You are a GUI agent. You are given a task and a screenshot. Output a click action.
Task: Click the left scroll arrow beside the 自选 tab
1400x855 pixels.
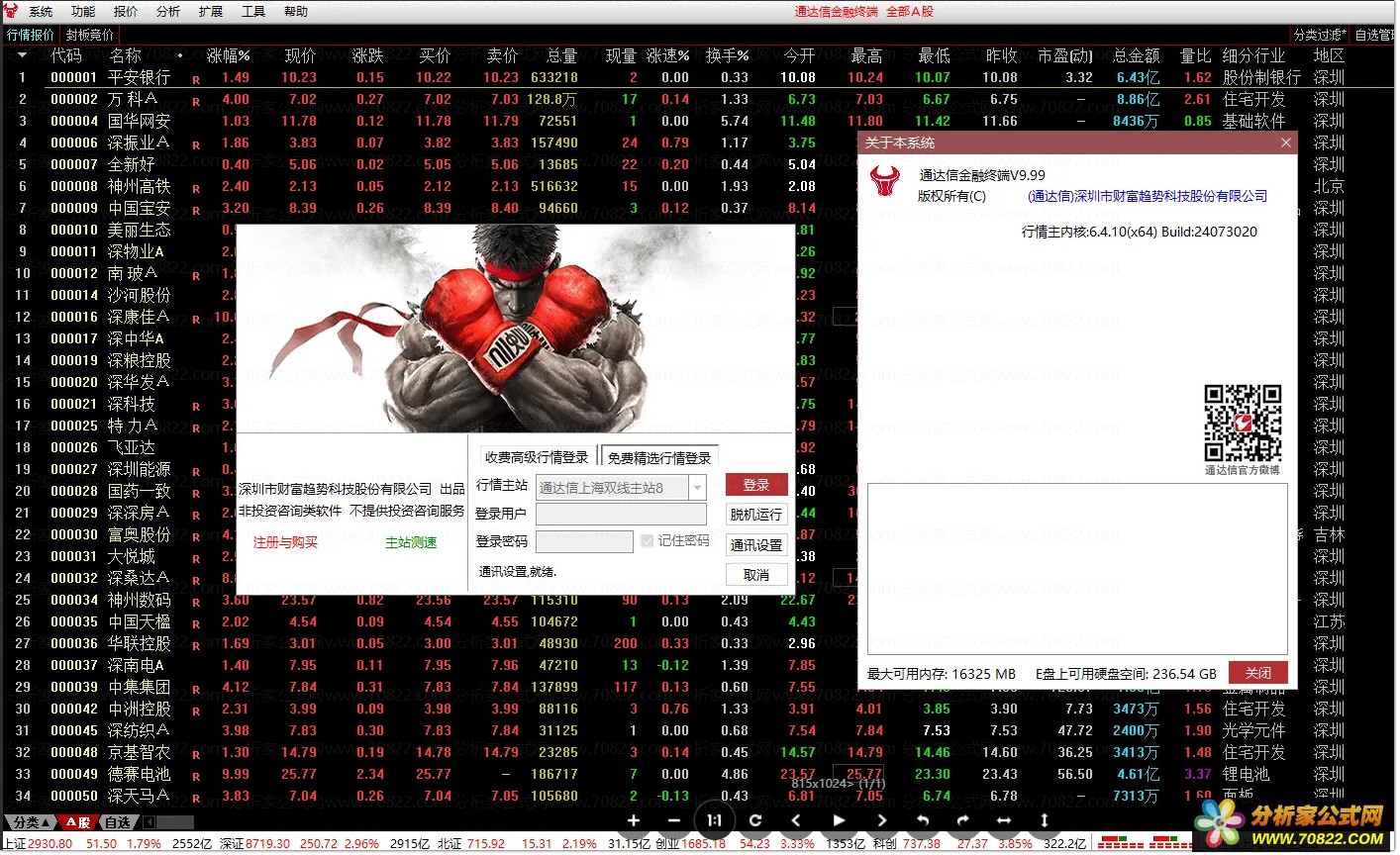[149, 823]
